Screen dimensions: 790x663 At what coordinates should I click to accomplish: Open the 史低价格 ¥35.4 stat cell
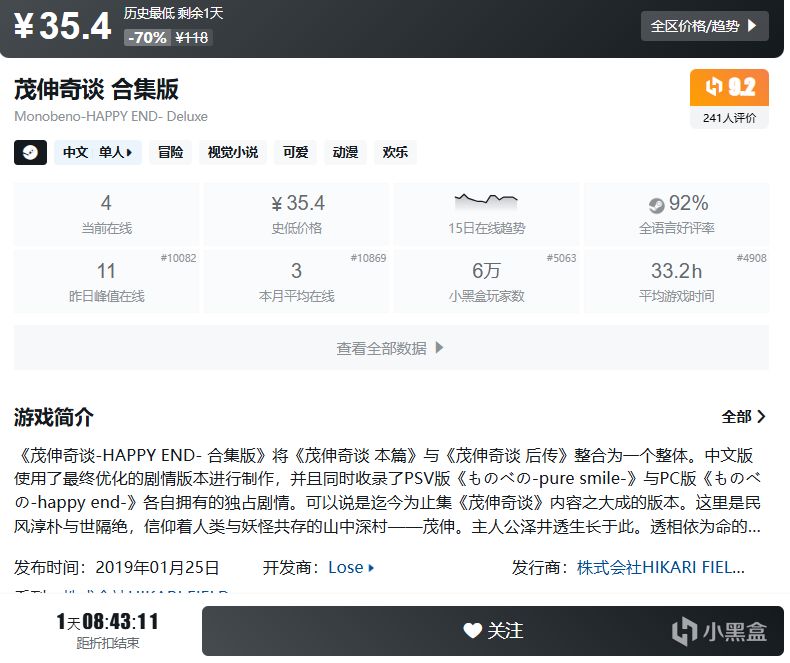coord(297,215)
